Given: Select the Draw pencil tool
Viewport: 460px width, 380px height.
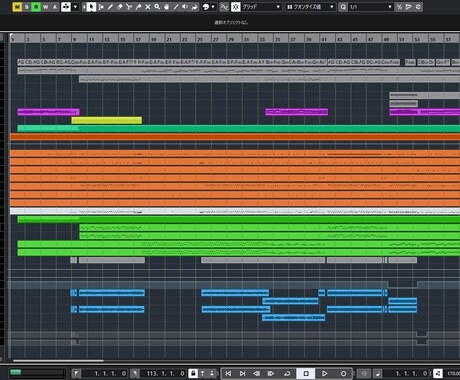Looking at the screenshot, I should 110,7.
